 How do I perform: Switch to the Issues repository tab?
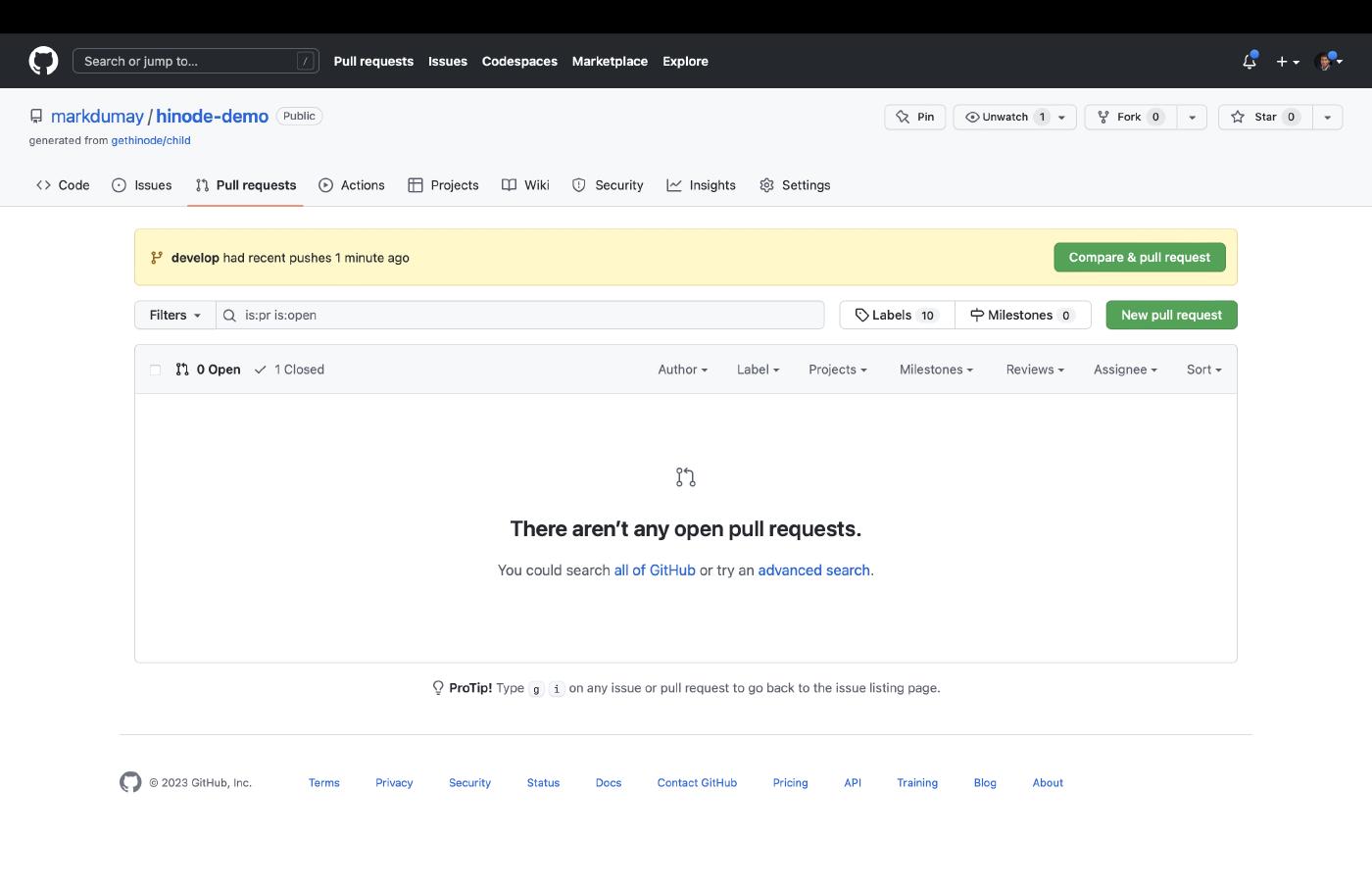[x=142, y=185]
